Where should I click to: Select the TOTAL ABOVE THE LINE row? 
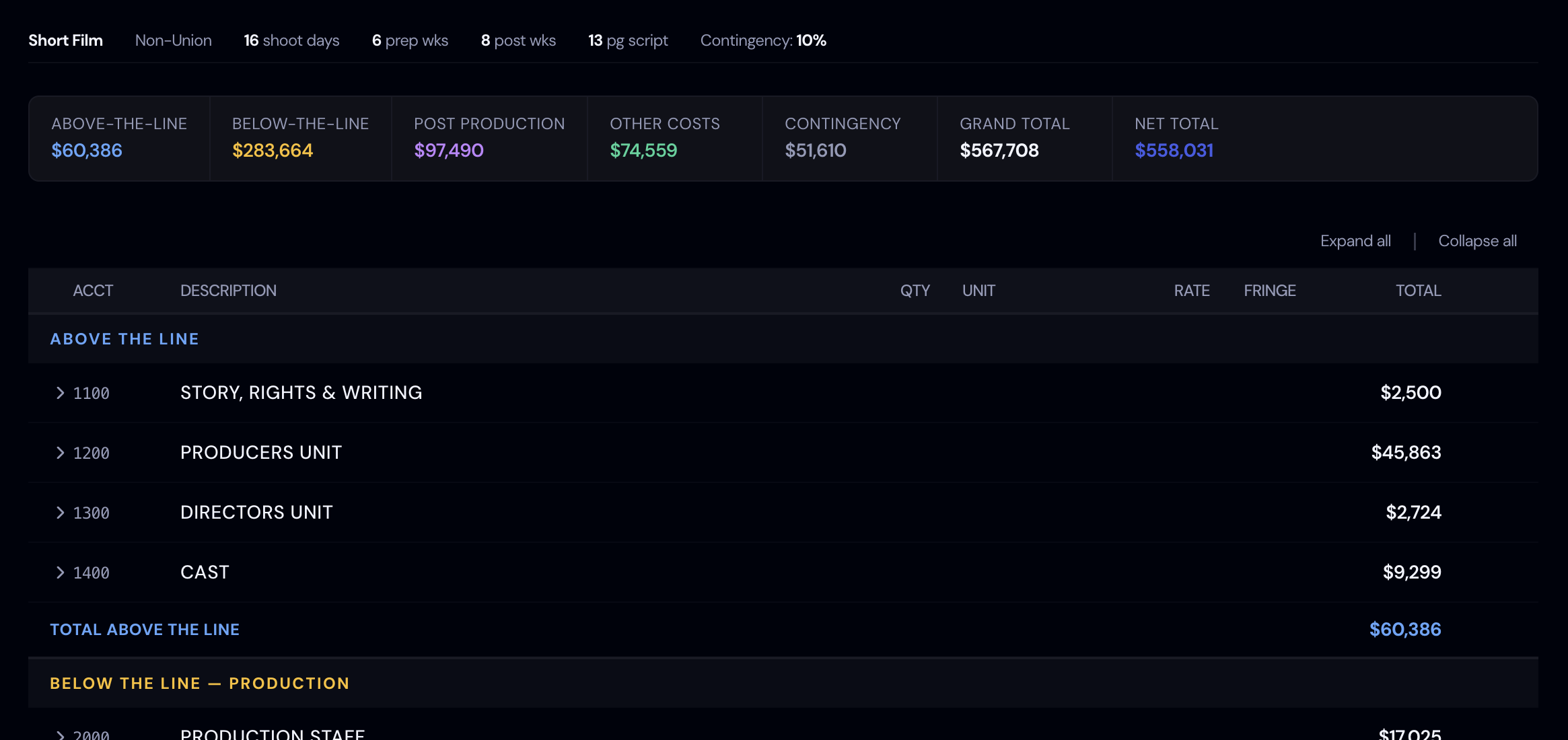[144, 629]
